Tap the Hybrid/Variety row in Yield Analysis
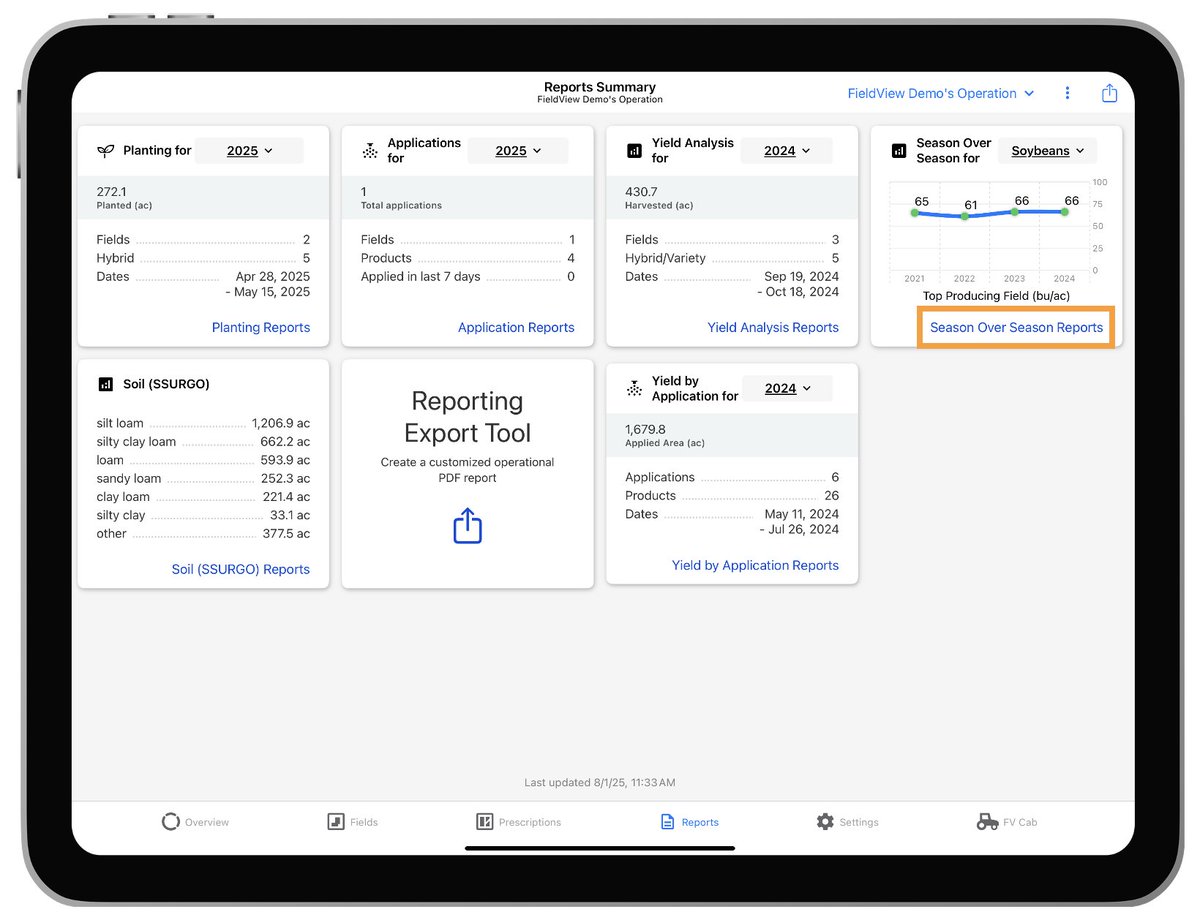The width and height of the screenshot is (1200, 920). tap(732, 259)
